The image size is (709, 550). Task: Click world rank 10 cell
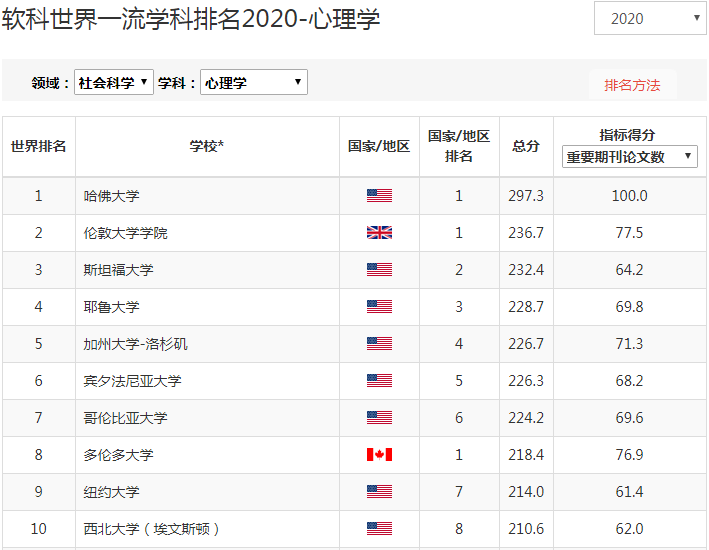pos(38,529)
